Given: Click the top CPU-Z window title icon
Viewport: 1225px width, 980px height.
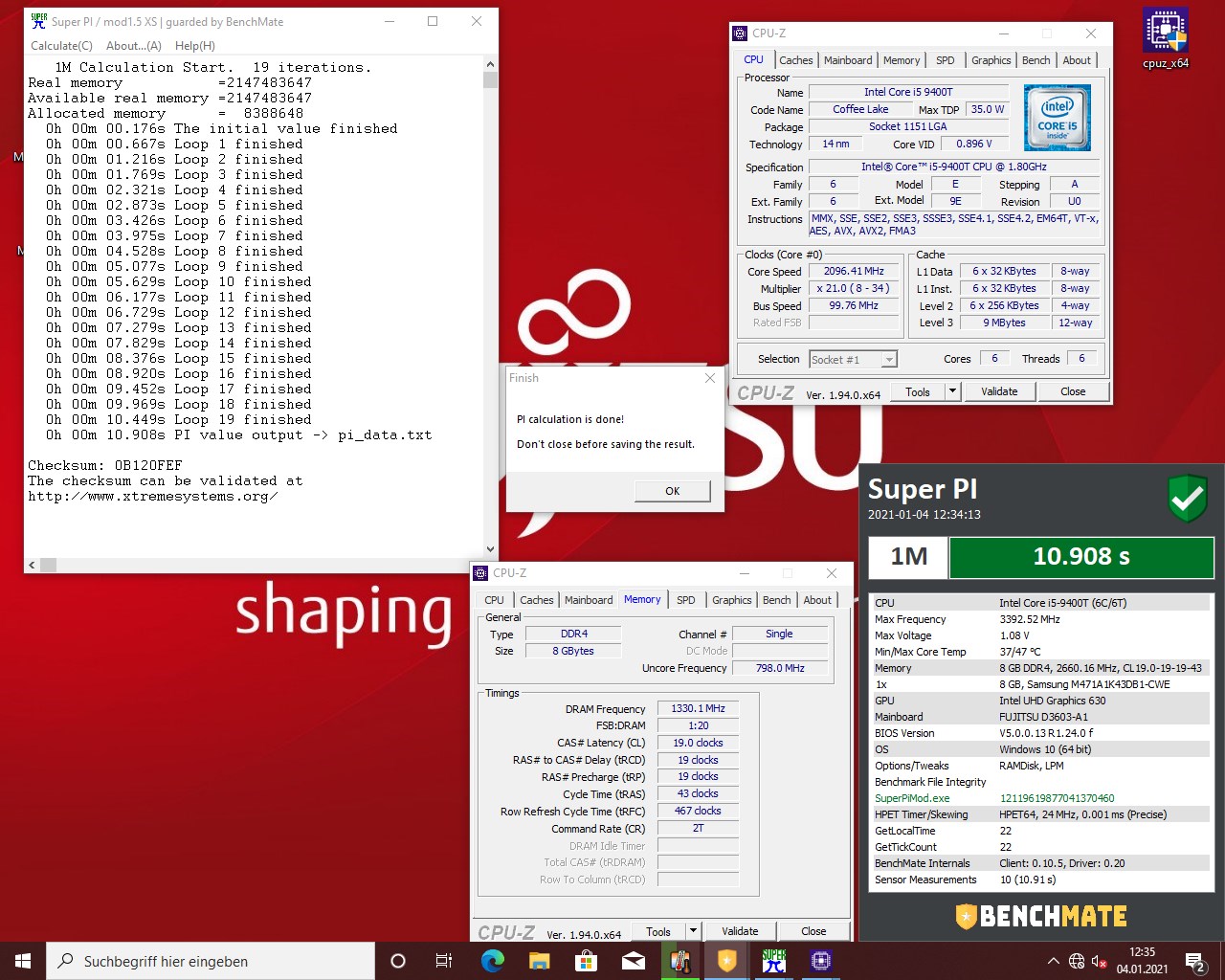Looking at the screenshot, I should click(x=740, y=33).
